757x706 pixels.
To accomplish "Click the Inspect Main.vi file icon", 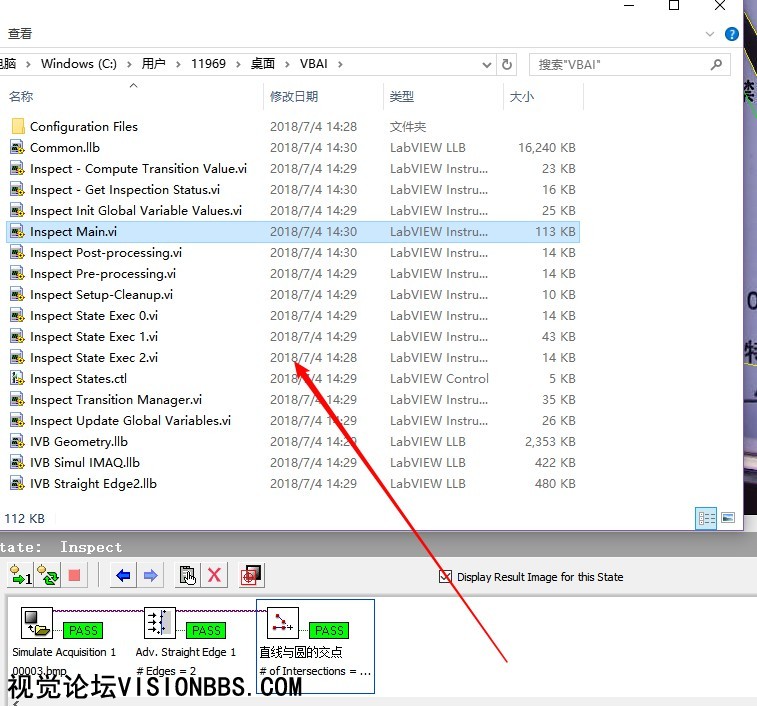I will tap(17, 232).
